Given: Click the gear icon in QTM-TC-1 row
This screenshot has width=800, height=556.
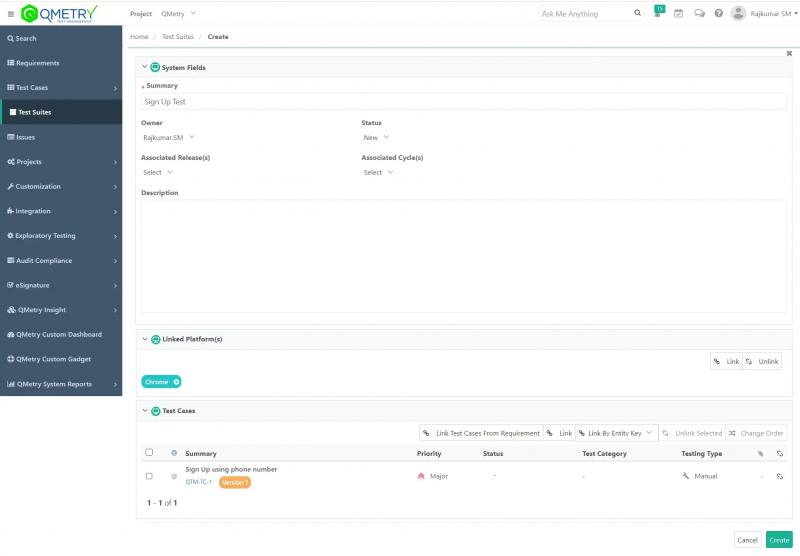Looking at the screenshot, I should (174, 476).
